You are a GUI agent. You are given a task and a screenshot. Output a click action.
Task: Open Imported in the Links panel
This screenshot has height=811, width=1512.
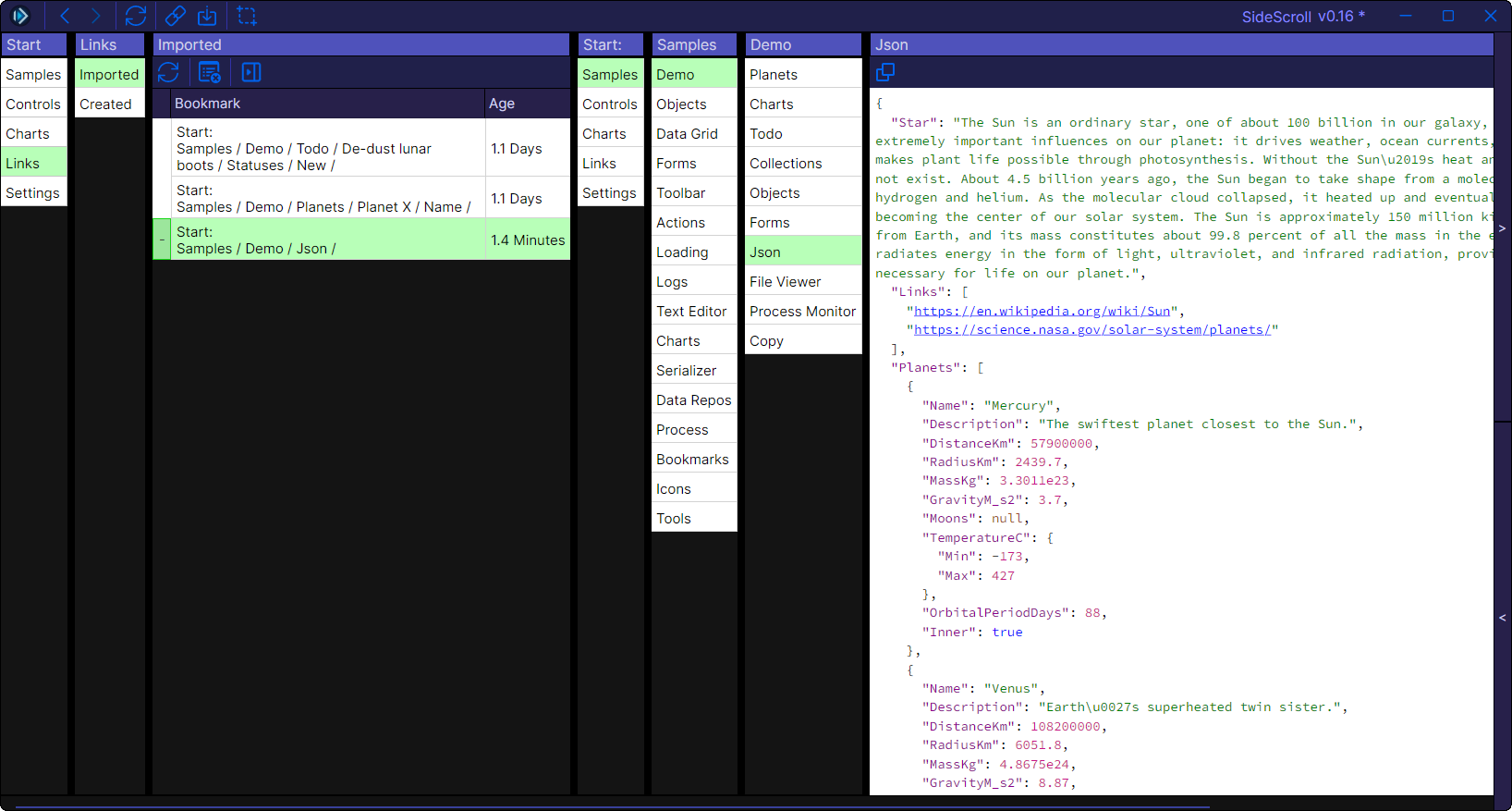(109, 75)
